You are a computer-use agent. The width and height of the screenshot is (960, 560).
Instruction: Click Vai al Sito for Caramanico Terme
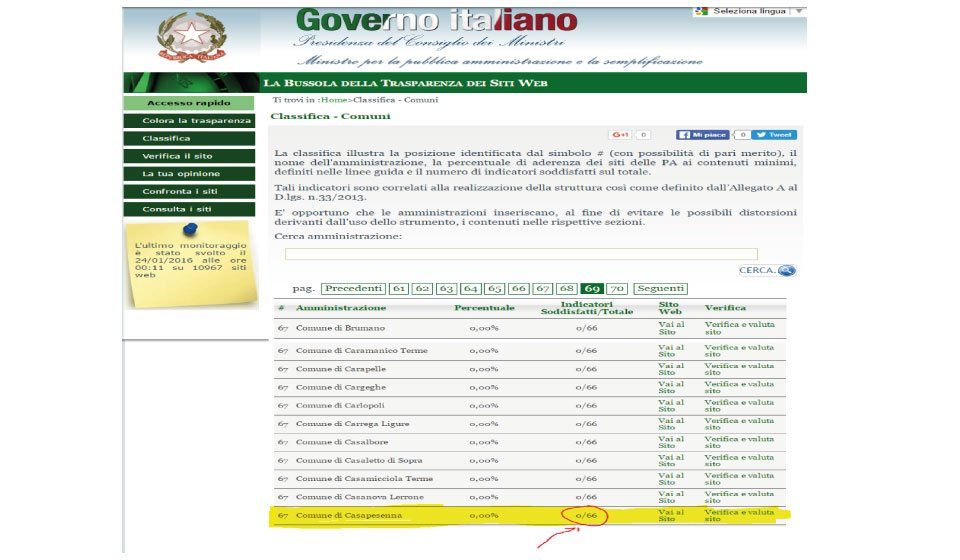pos(671,351)
